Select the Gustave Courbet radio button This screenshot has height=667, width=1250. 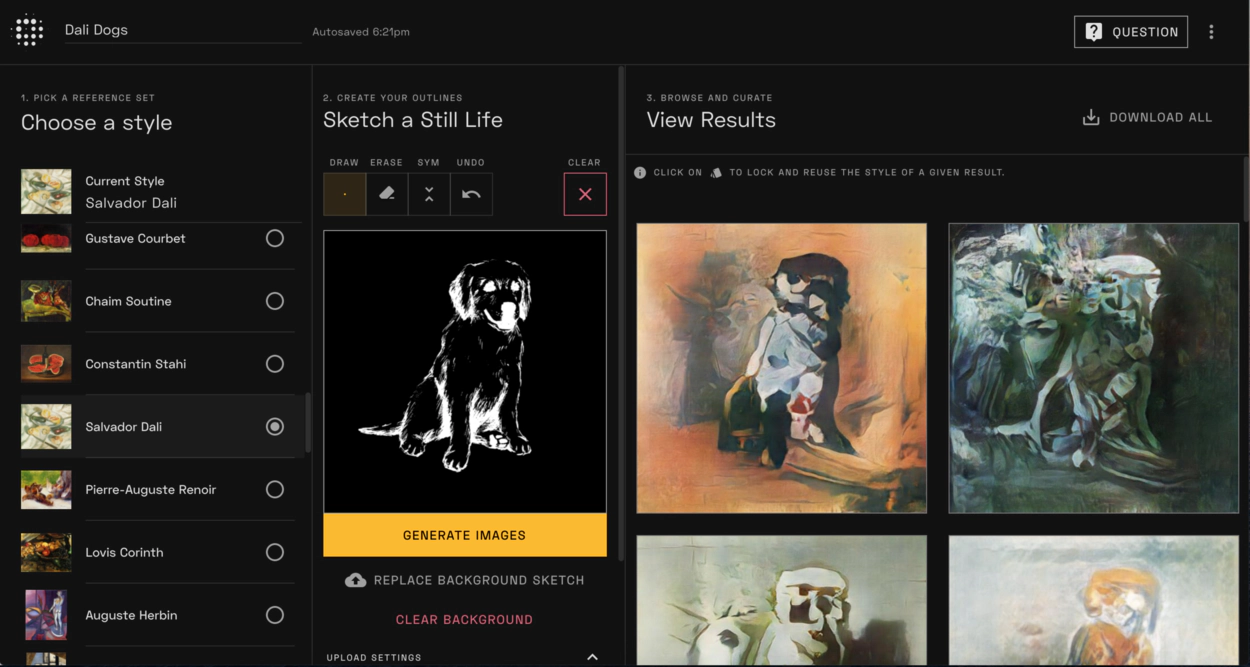[x=275, y=238]
